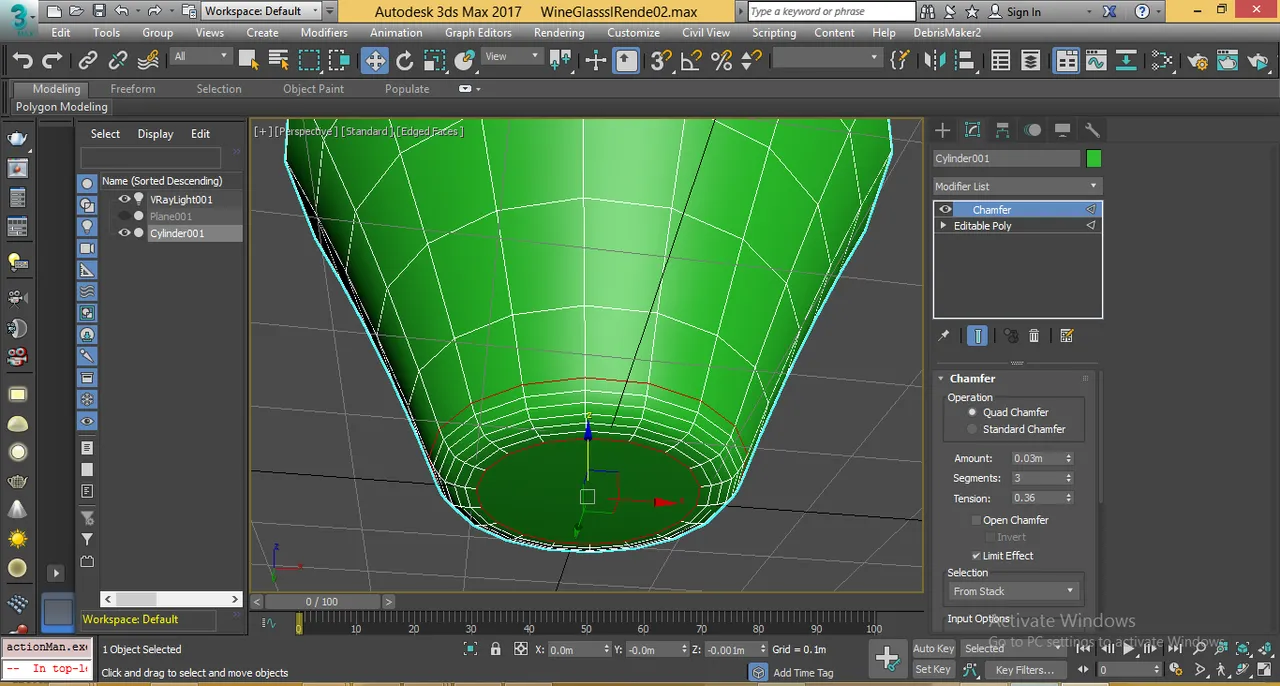Enable Open Chamfer checkbox

tap(976, 520)
